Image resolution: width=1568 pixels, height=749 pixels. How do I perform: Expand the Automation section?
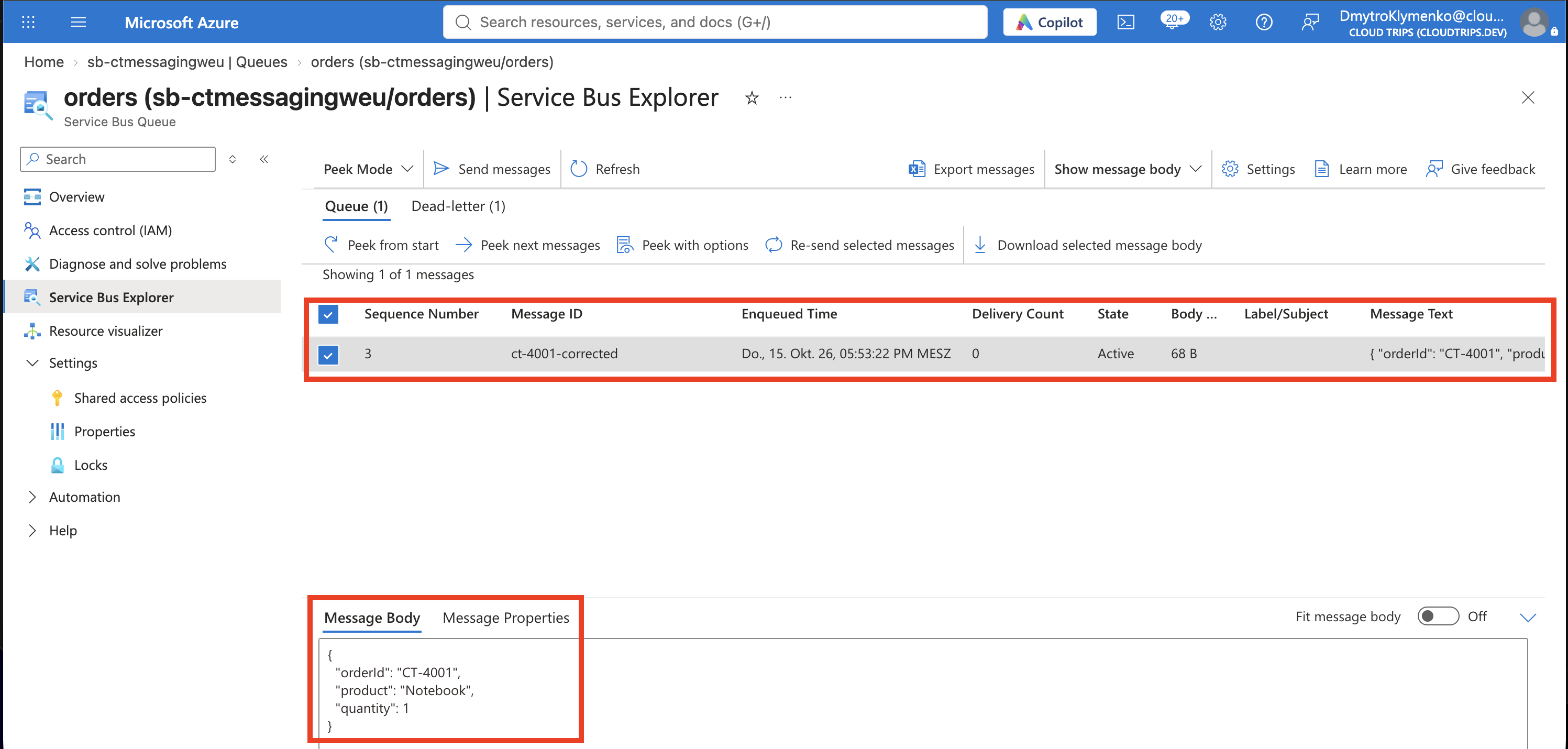click(x=32, y=497)
